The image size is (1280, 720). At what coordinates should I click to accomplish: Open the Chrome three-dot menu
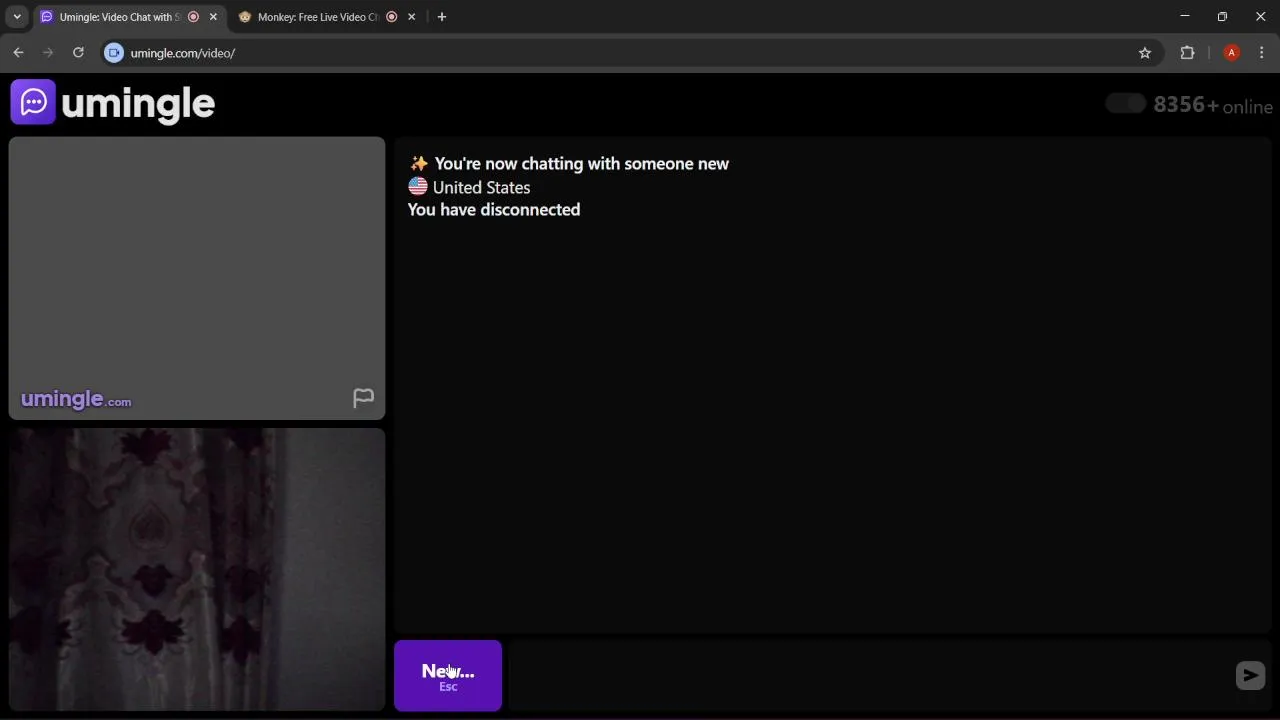pos(1261,53)
